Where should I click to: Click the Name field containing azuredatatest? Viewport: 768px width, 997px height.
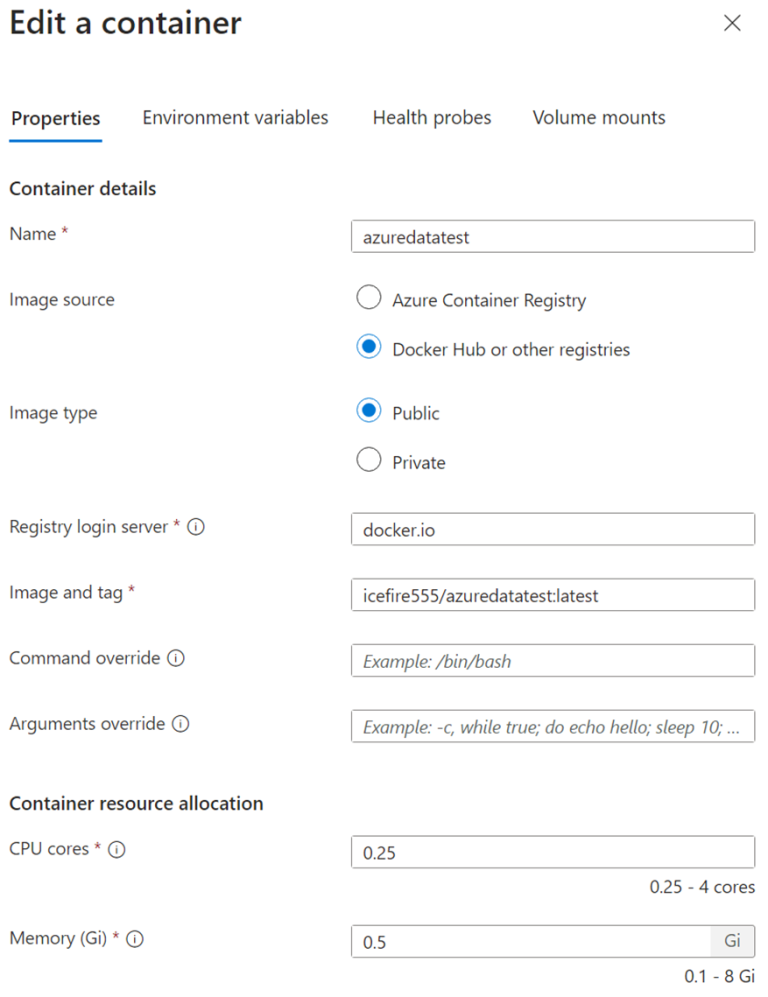(553, 236)
